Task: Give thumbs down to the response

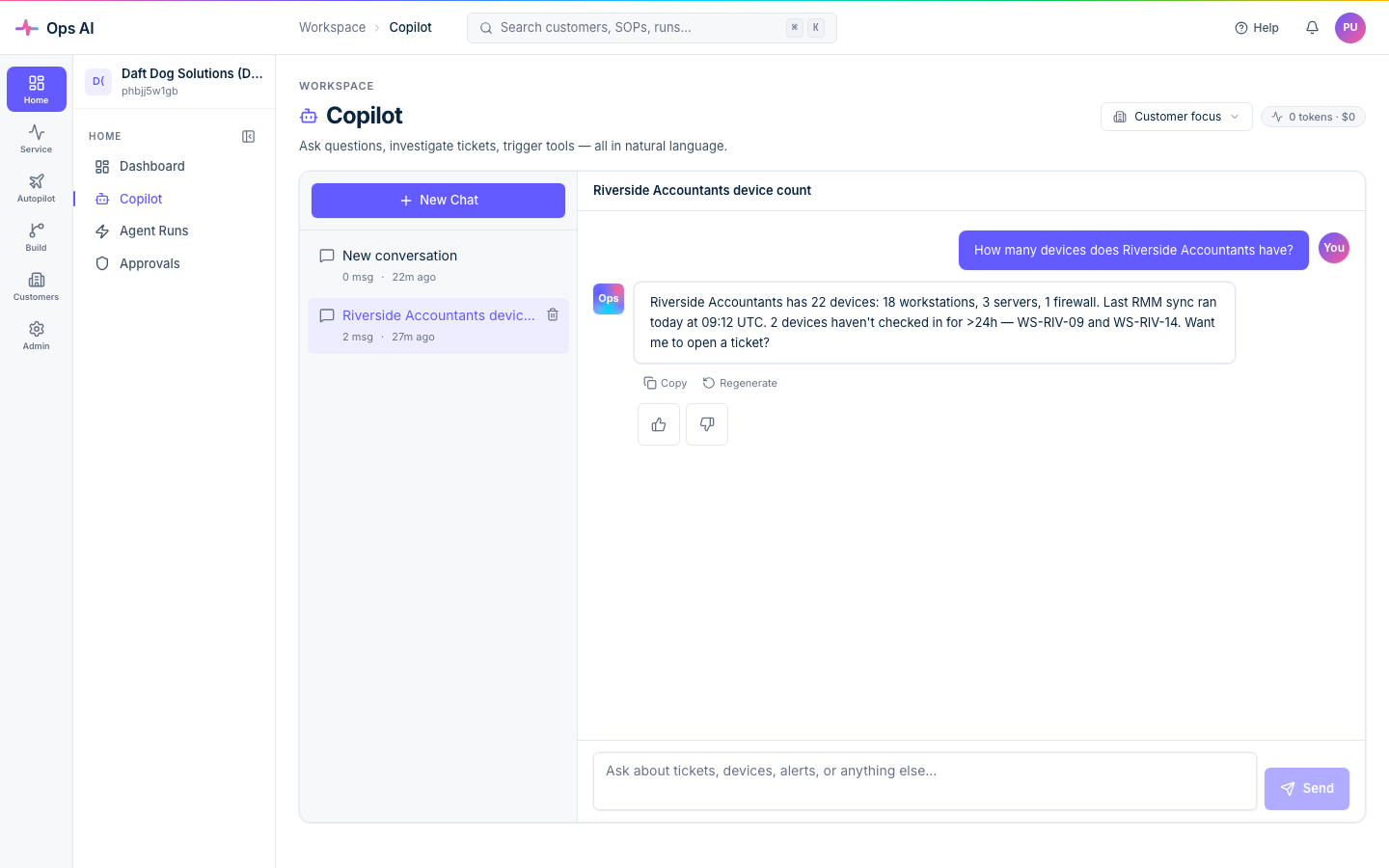Action: (707, 424)
